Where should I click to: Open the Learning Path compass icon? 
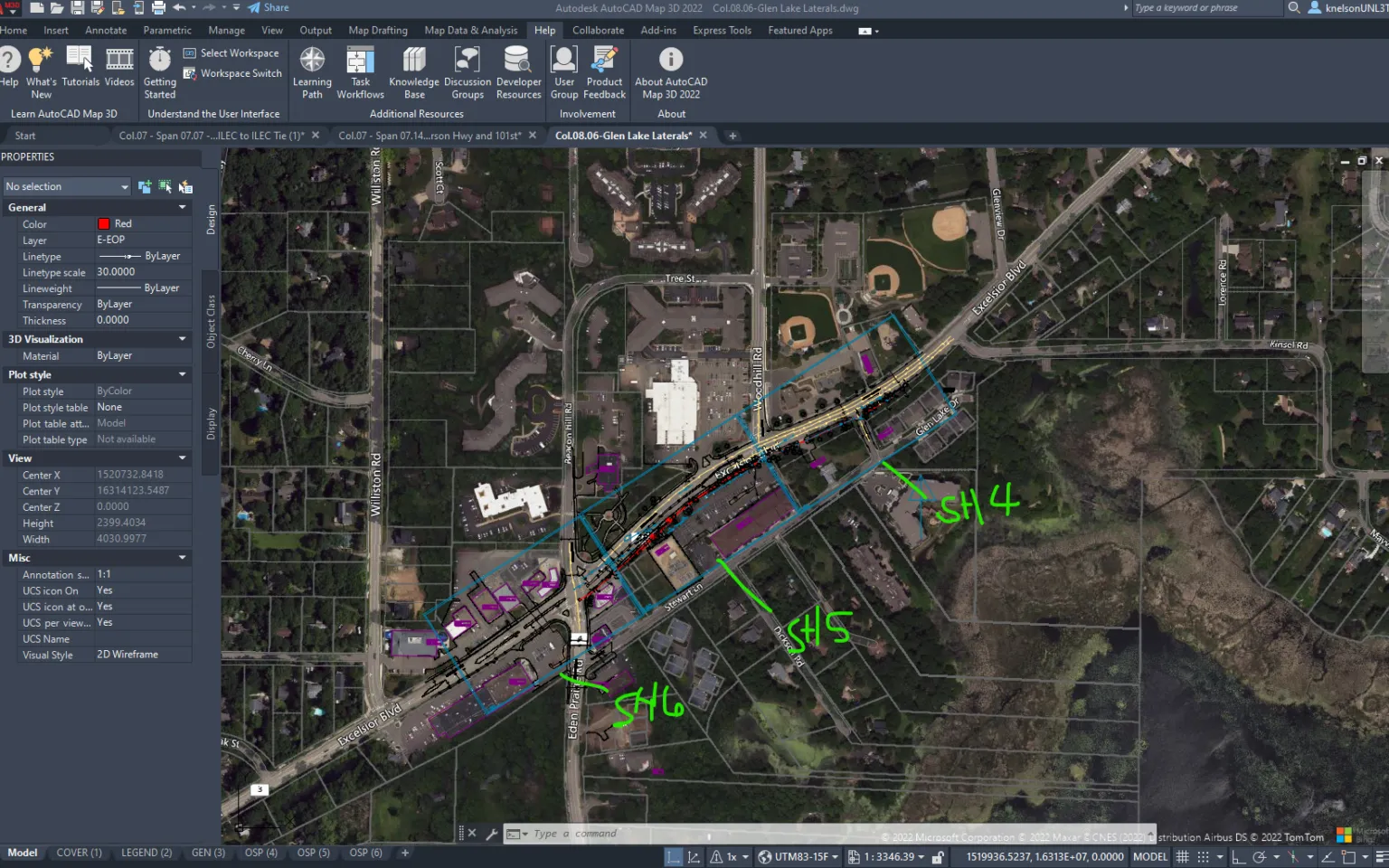point(312,61)
